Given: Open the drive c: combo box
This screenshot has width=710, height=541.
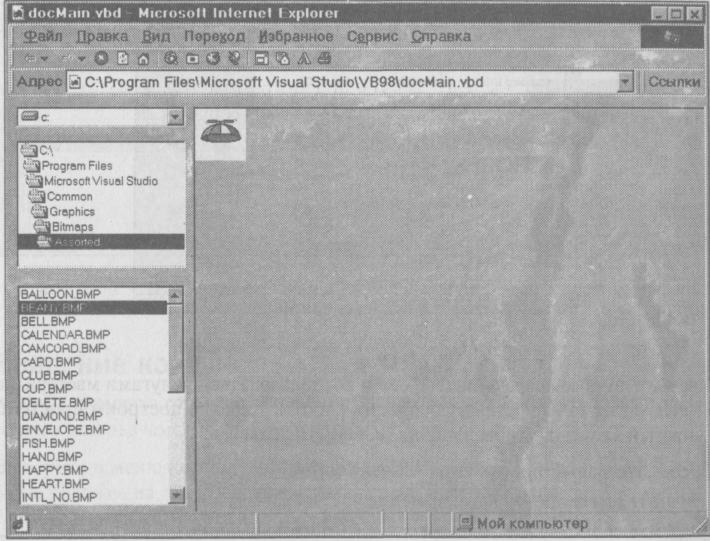Looking at the screenshot, I should 101,117.
